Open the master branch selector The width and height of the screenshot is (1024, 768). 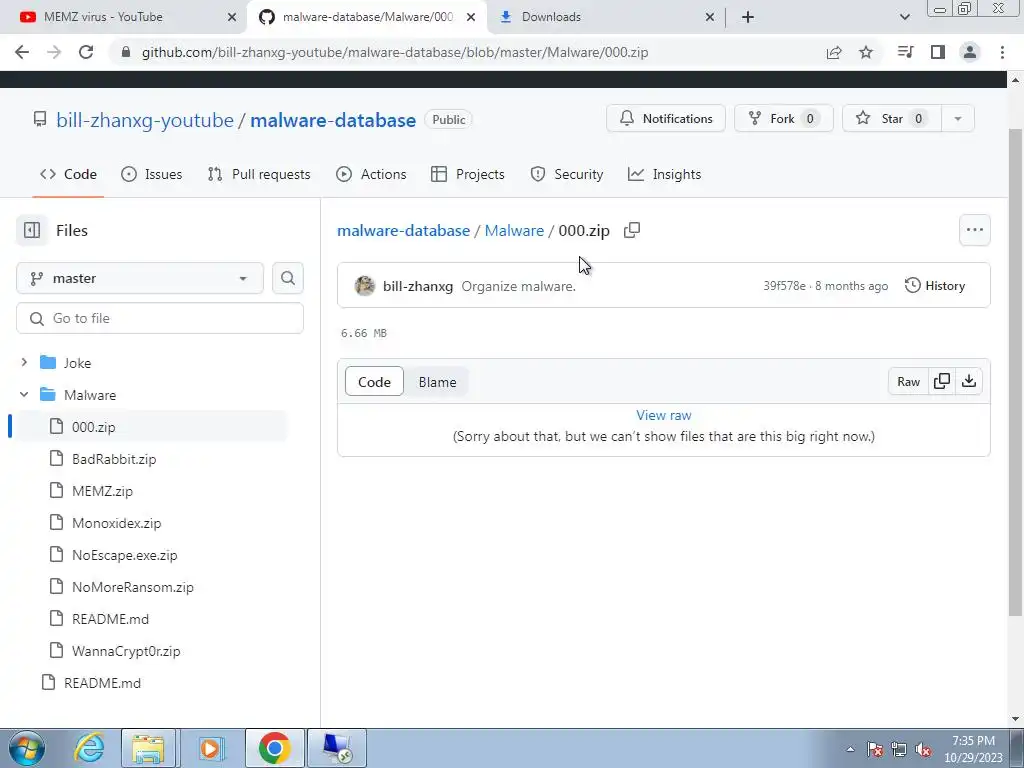(140, 278)
